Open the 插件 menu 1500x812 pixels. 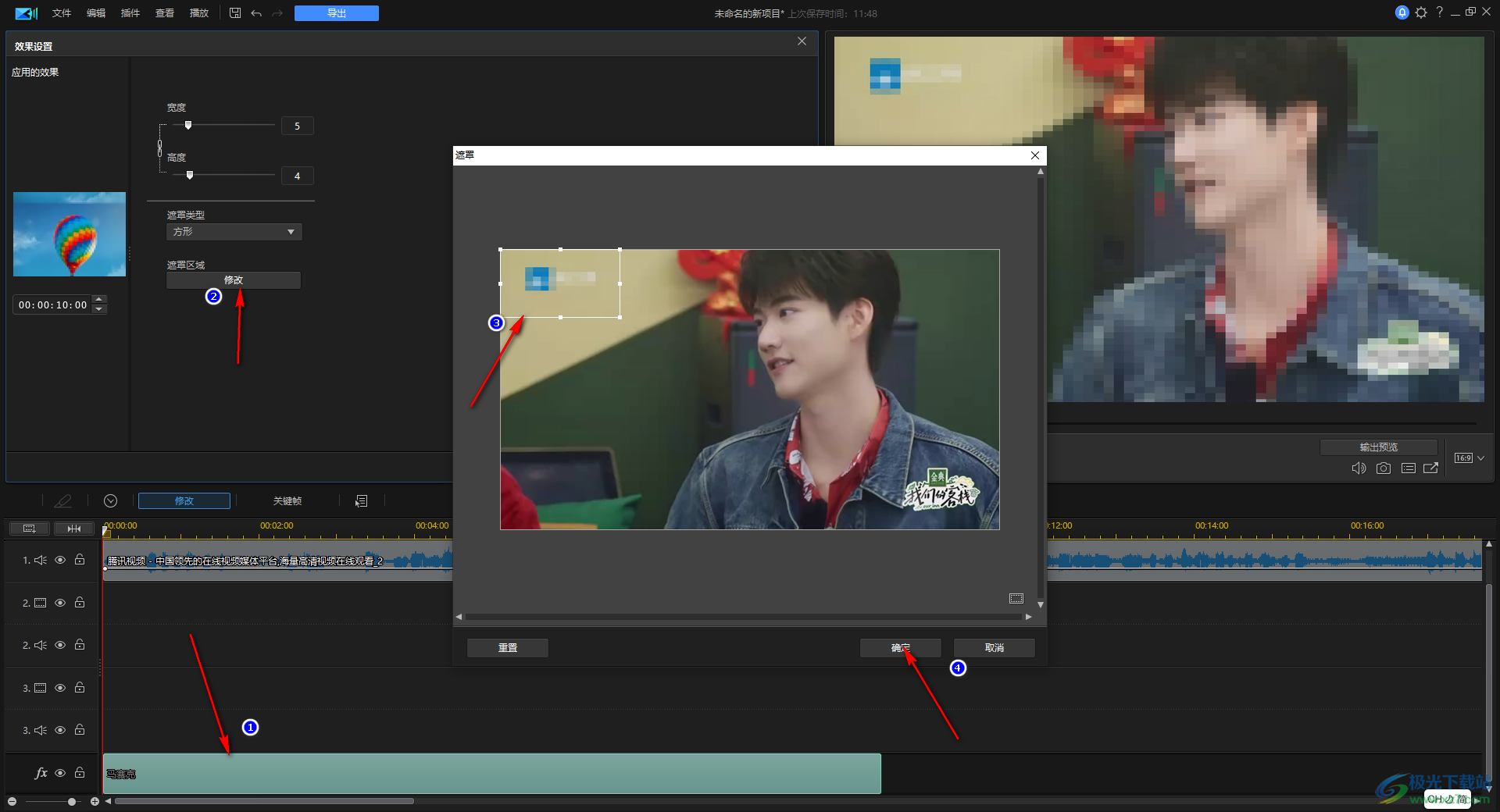[130, 13]
